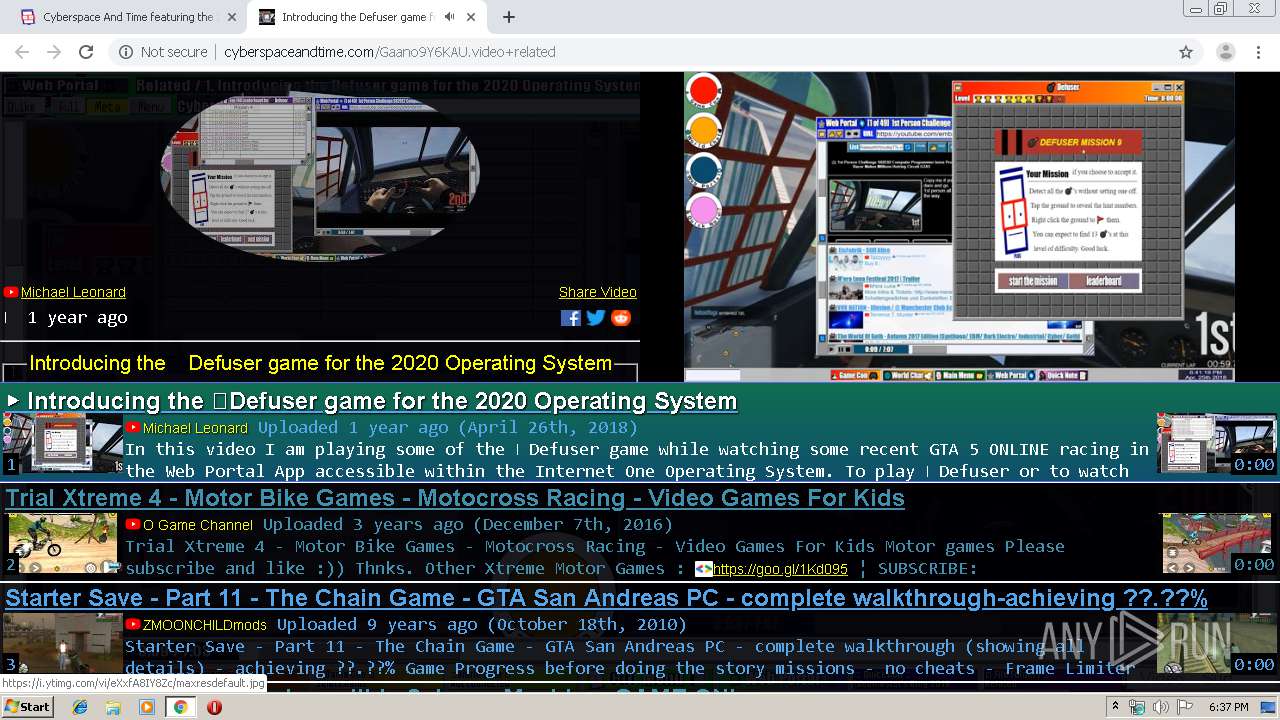Open the numbered thumbnail 2 for Trial Xtreme
The image size is (1280, 720).
point(62,543)
